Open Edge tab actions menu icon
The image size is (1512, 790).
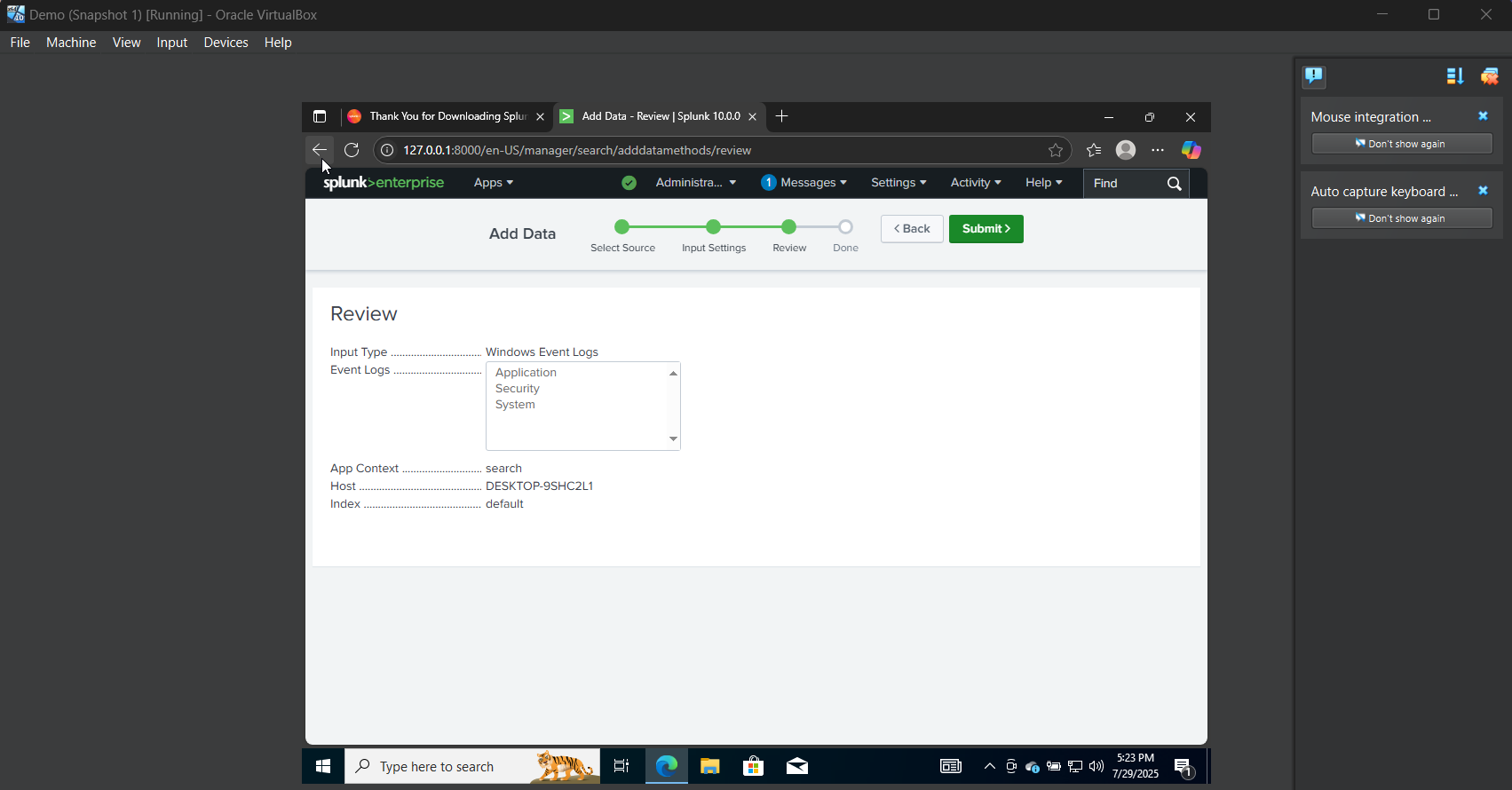pyautogui.click(x=320, y=116)
